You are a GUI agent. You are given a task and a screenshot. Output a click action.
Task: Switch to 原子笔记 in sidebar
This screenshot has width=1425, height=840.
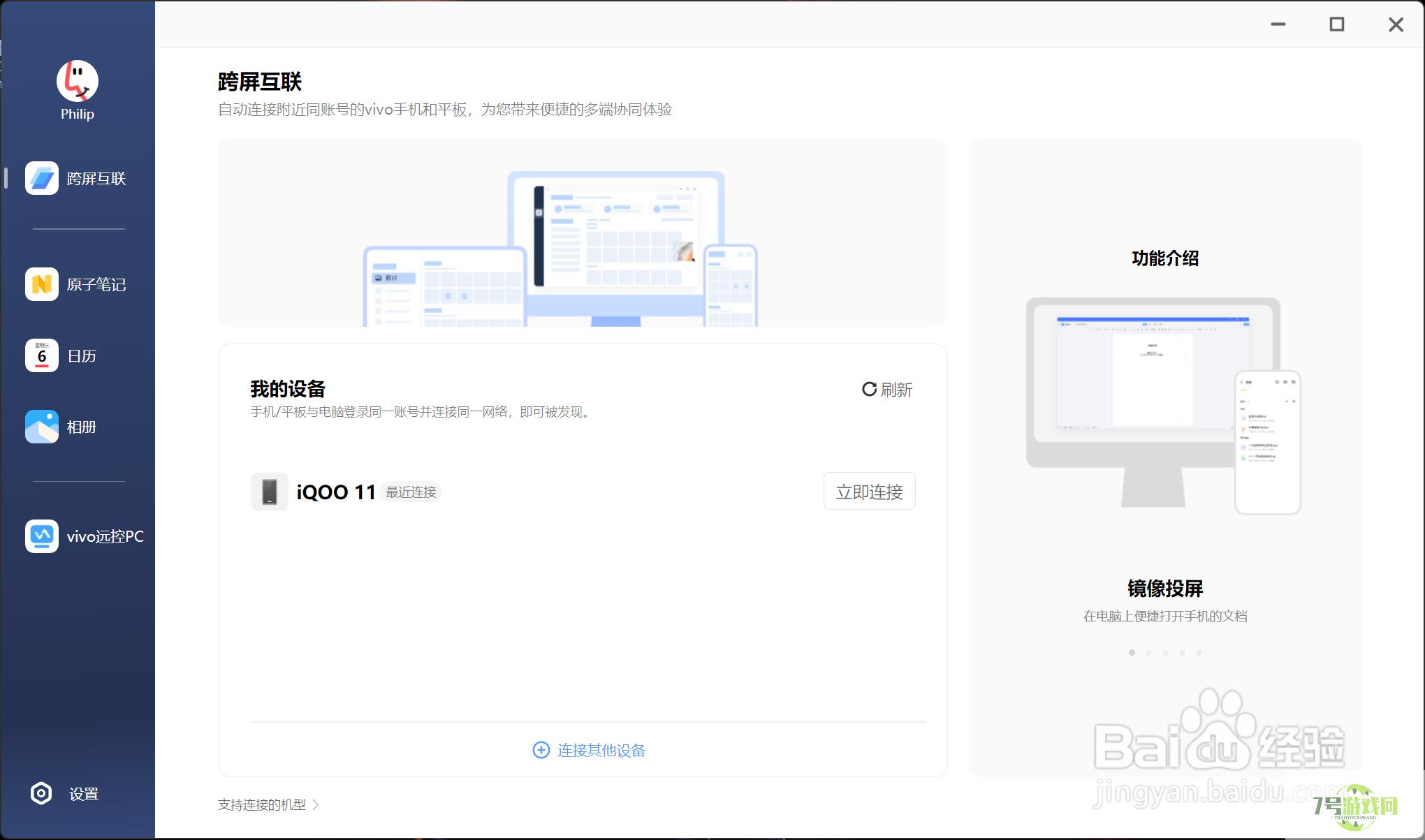point(96,285)
